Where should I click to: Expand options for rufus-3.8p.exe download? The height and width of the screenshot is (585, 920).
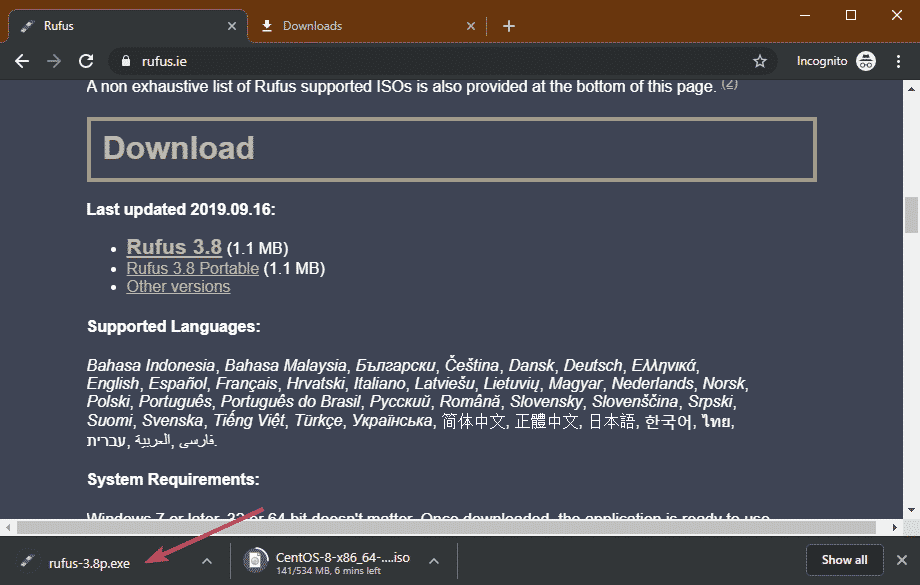coord(206,561)
